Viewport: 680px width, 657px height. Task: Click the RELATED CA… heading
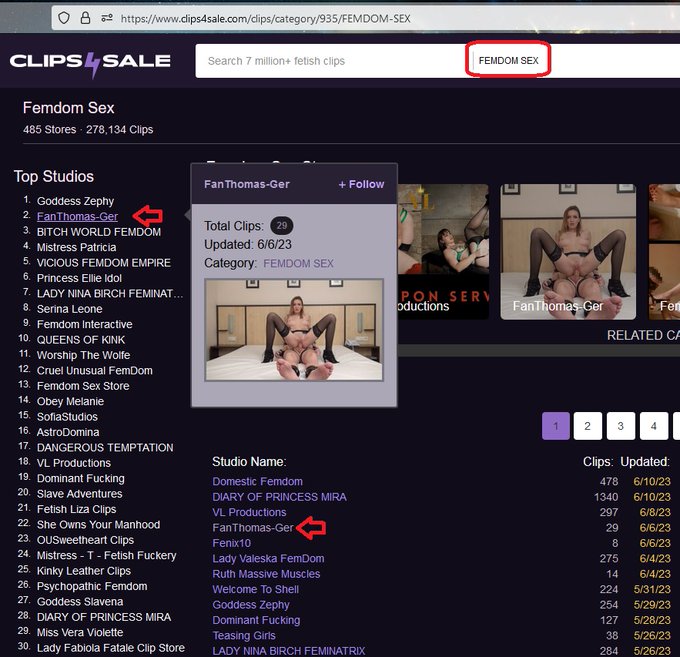pyautogui.click(x=643, y=335)
